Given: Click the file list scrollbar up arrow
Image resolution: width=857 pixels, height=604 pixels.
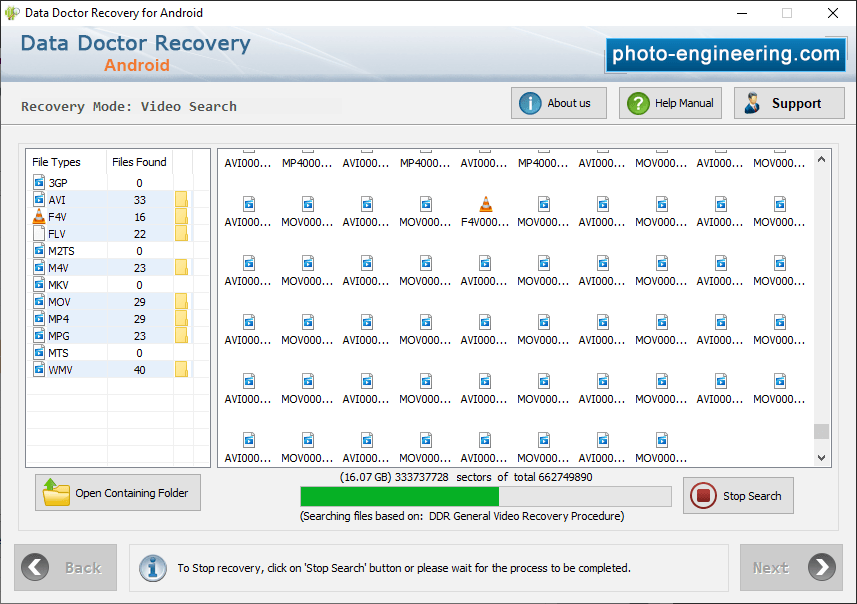Looking at the screenshot, I should click(821, 159).
